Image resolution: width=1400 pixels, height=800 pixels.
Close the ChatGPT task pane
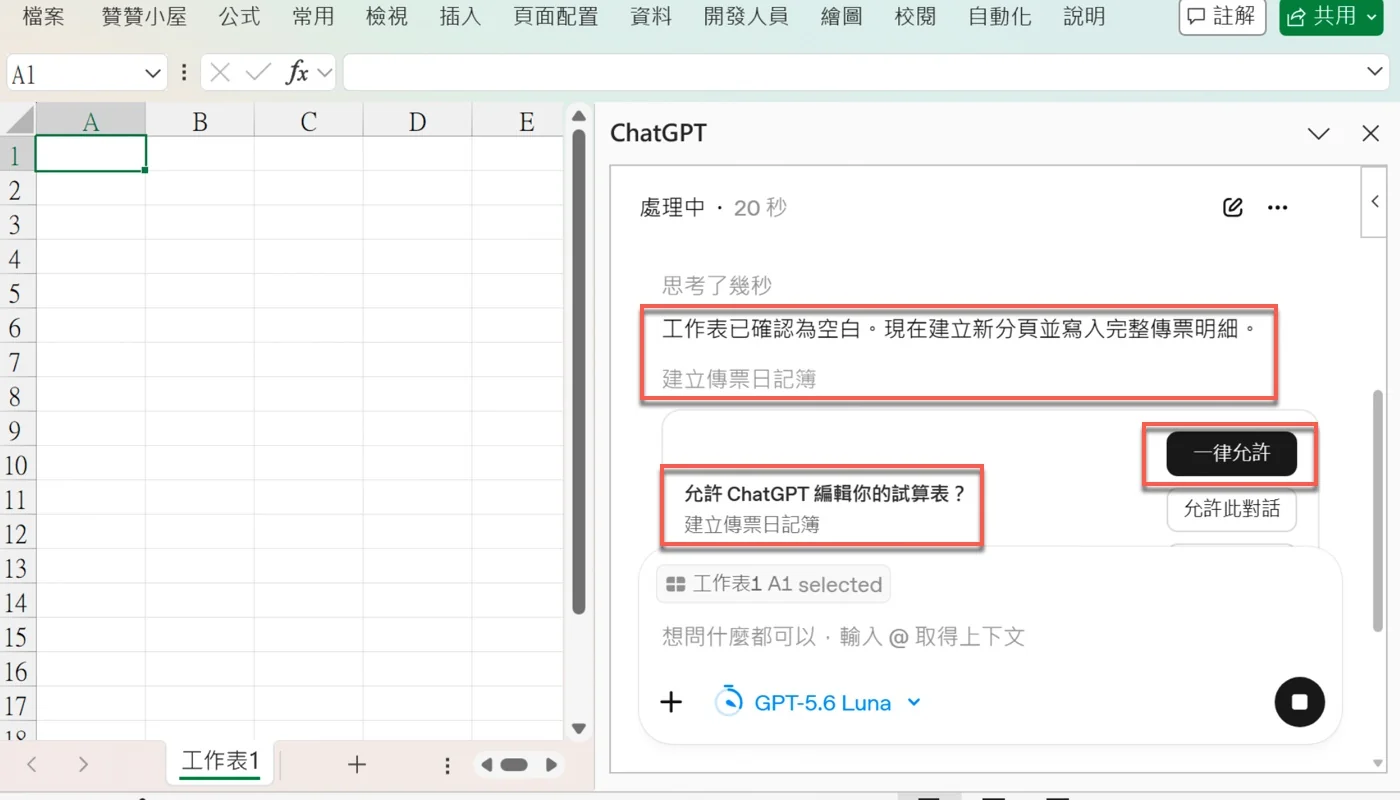point(1371,133)
